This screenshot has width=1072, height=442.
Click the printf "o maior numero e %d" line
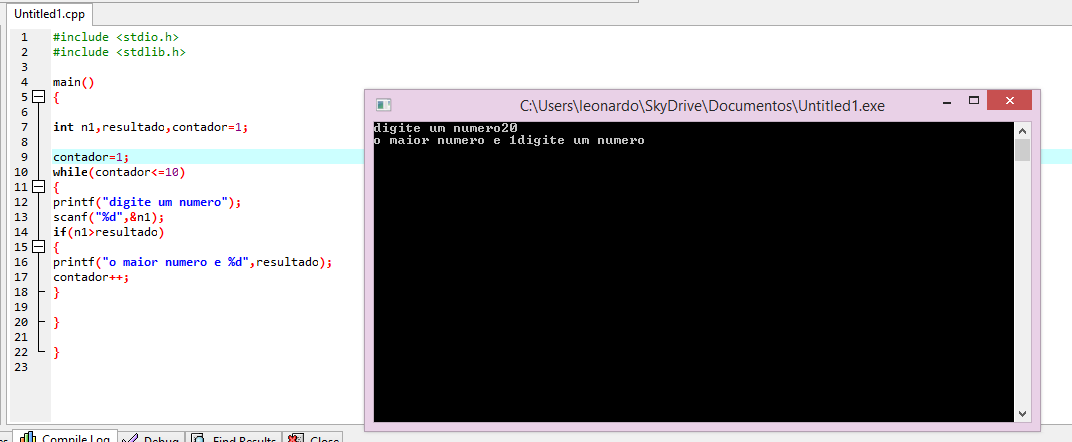(192, 262)
